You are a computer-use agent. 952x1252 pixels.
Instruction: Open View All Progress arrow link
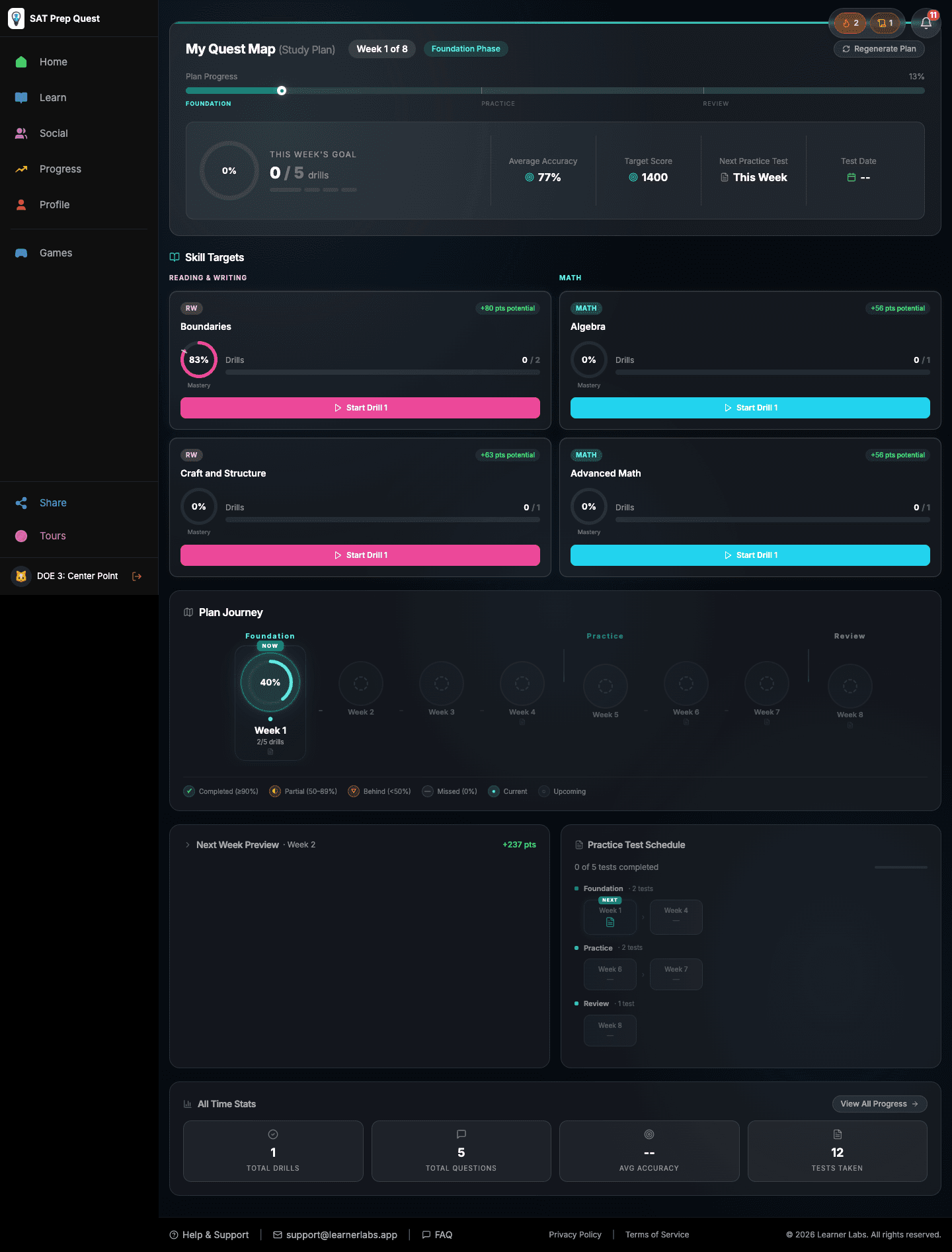[879, 1104]
